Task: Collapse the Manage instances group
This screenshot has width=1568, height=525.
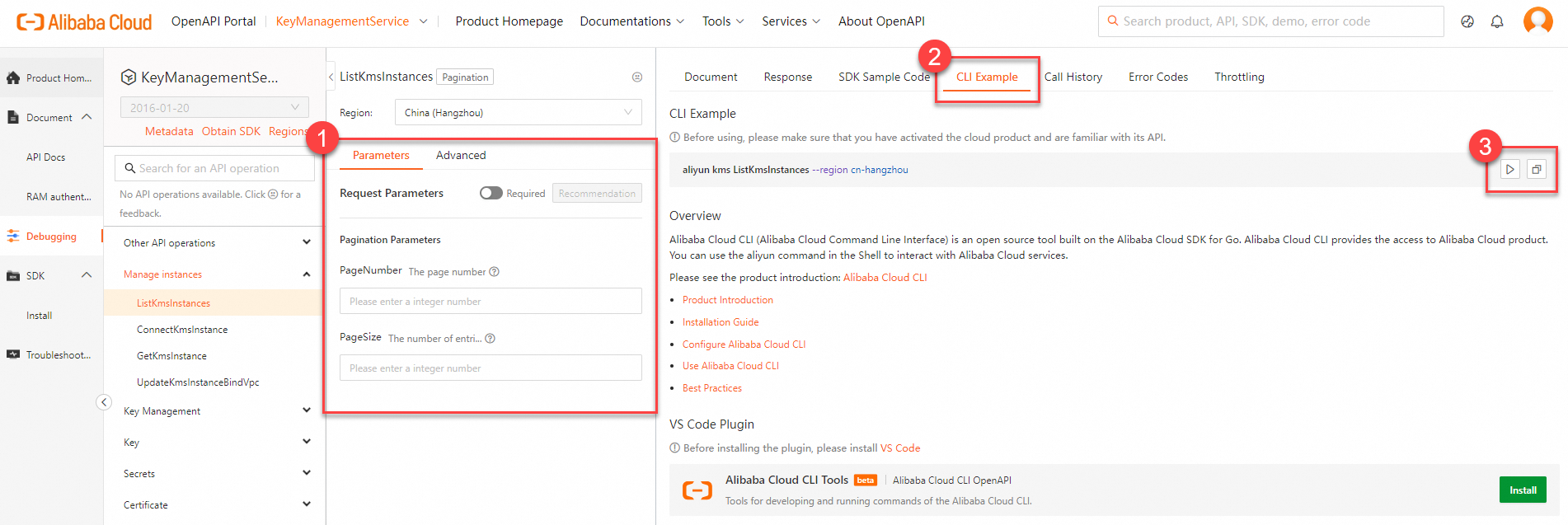Action: [306, 274]
